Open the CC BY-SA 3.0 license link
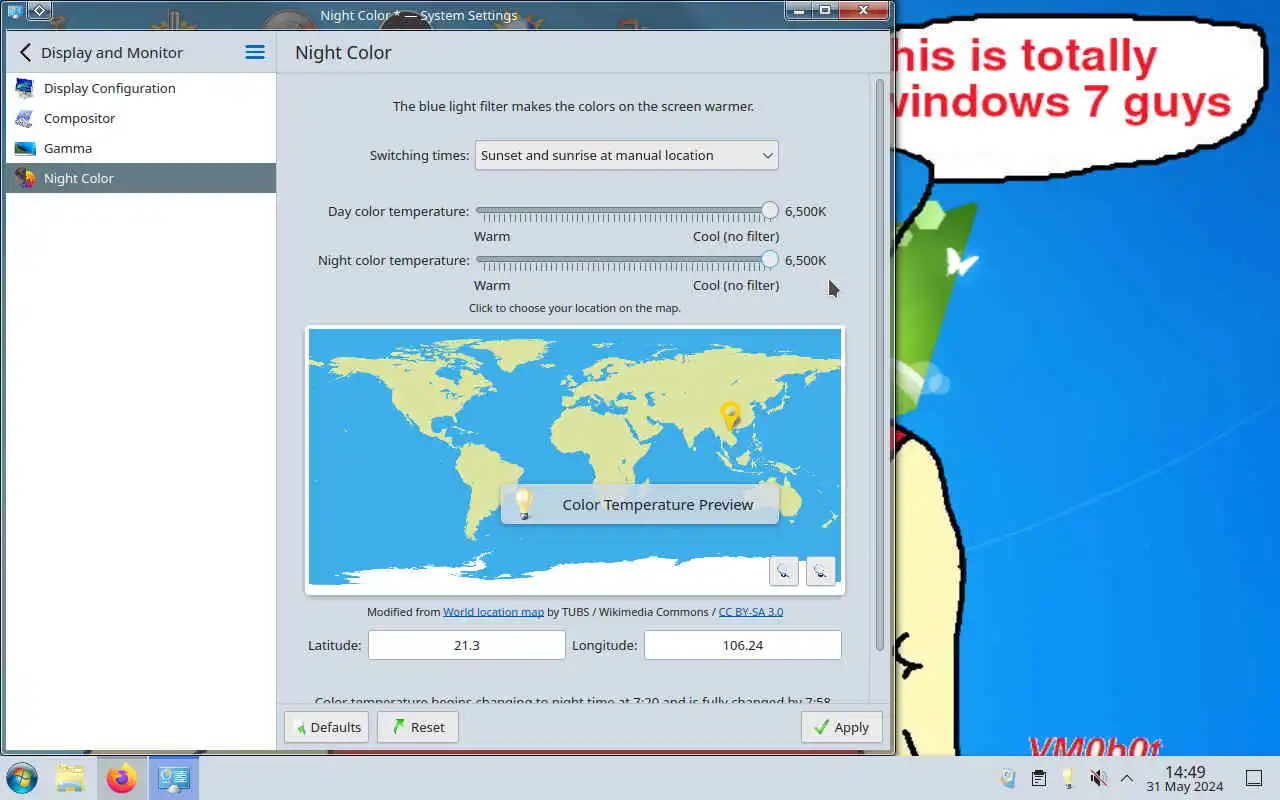This screenshot has width=1280, height=800. click(x=750, y=611)
